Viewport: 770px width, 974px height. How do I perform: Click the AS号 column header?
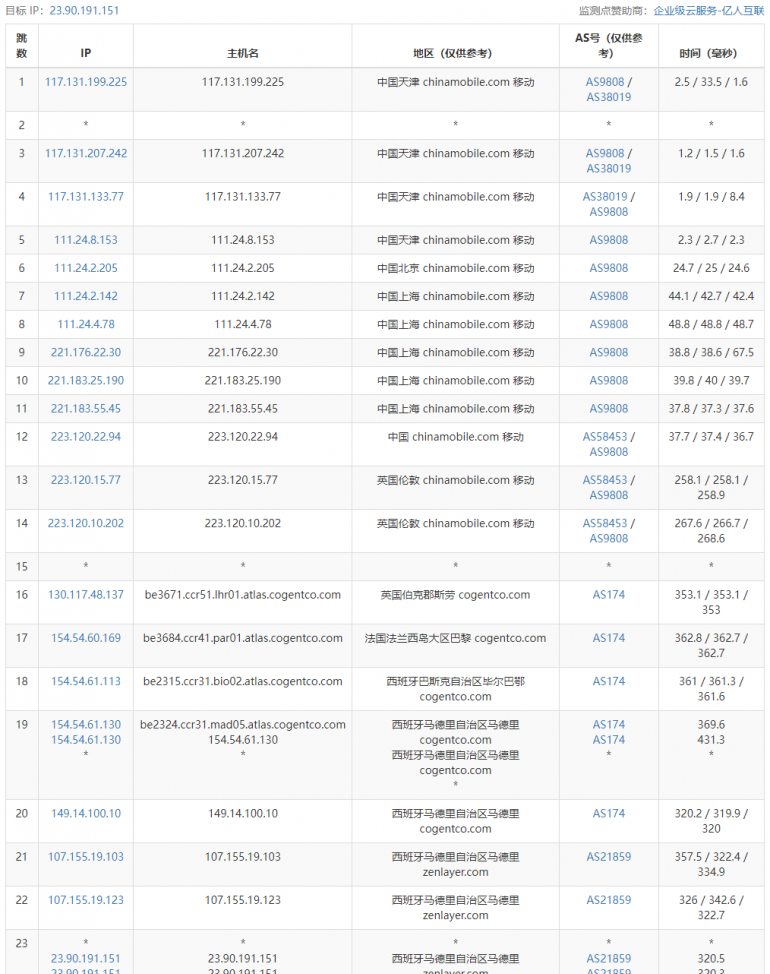click(x=609, y=46)
